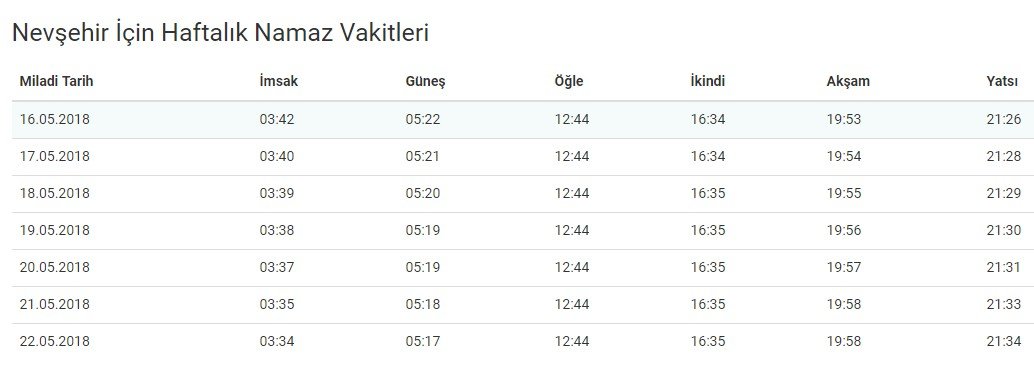The image size is (1034, 374).
Task: Click the Miladi Tarih column header
Action: [57, 82]
